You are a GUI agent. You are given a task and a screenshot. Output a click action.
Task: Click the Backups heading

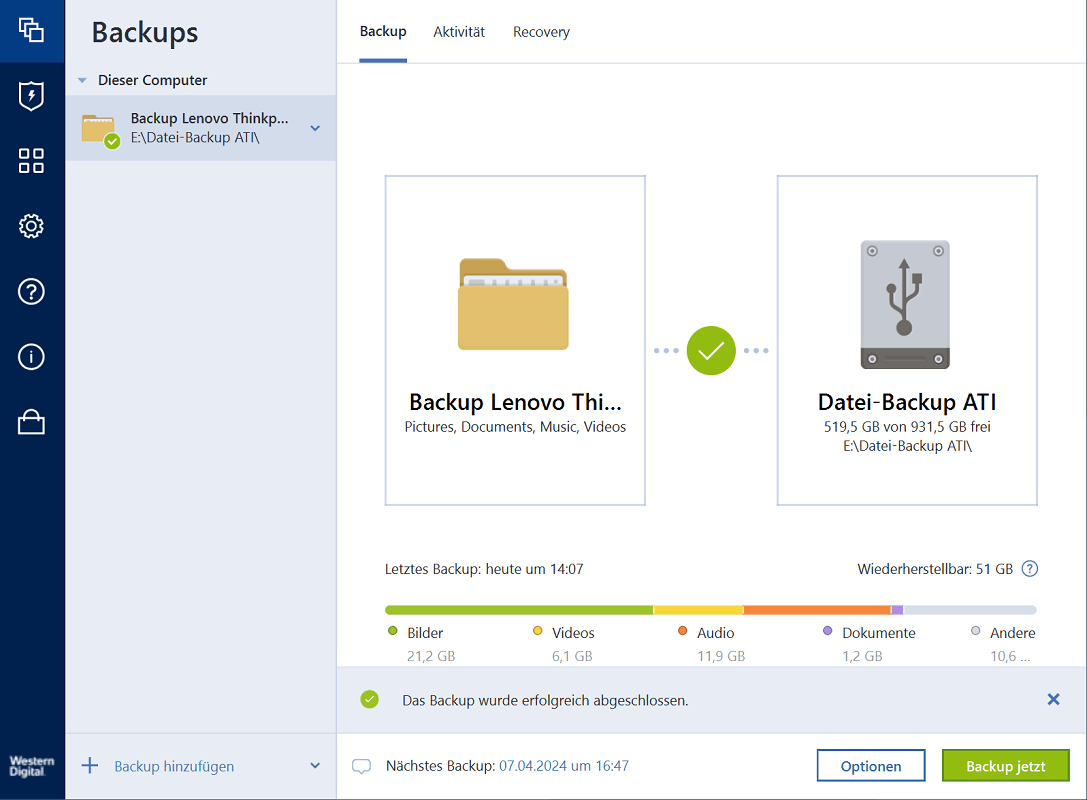coord(145,33)
